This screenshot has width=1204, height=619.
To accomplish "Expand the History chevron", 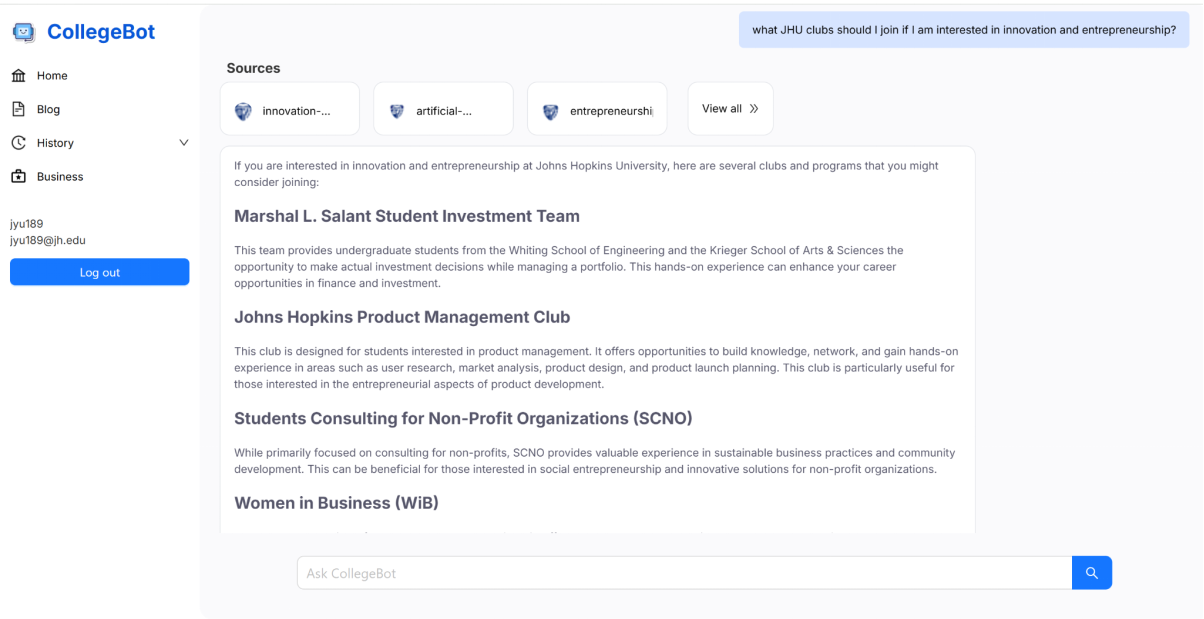I will (183, 143).
